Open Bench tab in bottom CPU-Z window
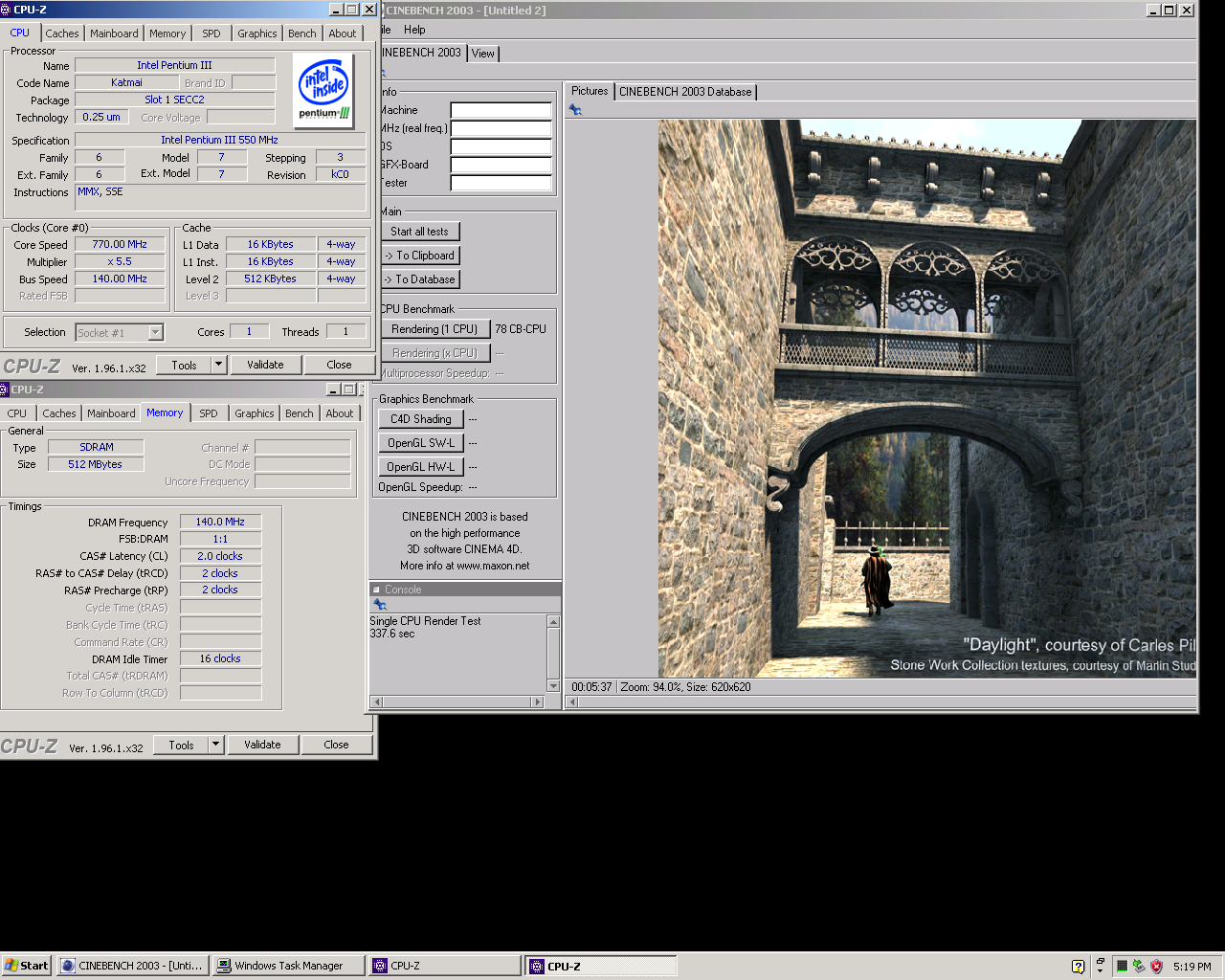1225x980 pixels. pos(300,413)
